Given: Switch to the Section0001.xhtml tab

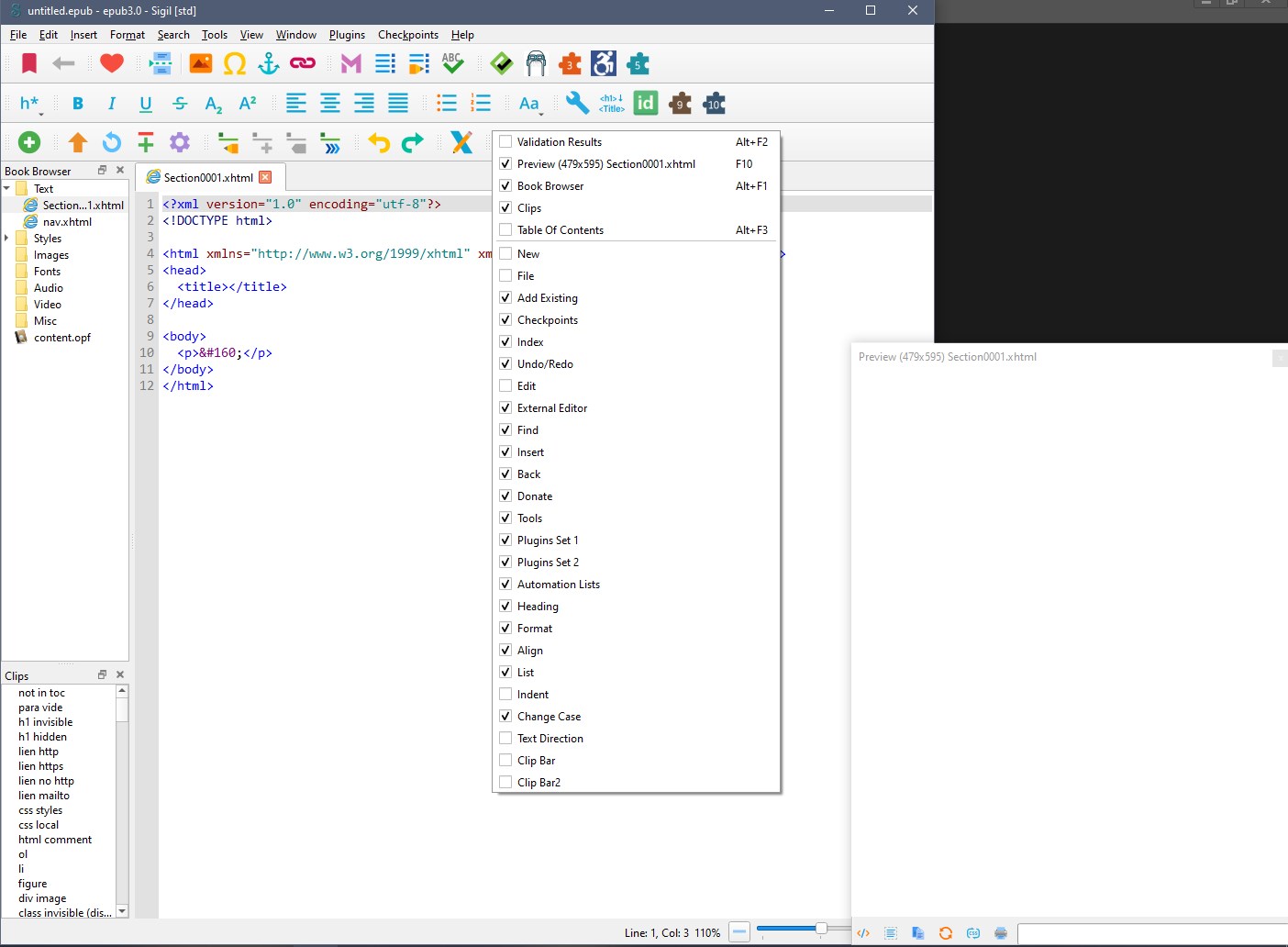Looking at the screenshot, I should [x=207, y=178].
